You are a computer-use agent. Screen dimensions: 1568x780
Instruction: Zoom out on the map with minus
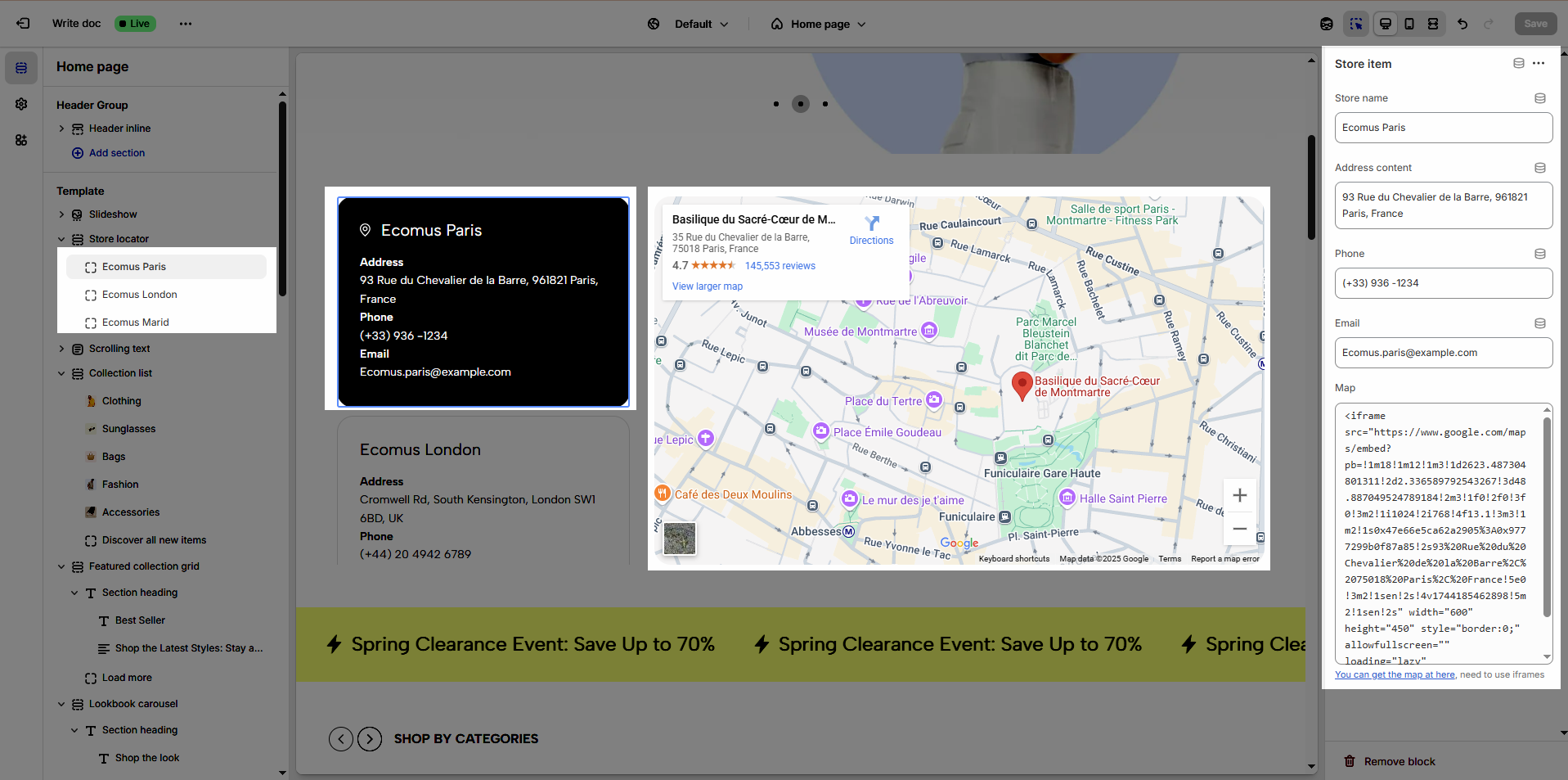(1240, 529)
